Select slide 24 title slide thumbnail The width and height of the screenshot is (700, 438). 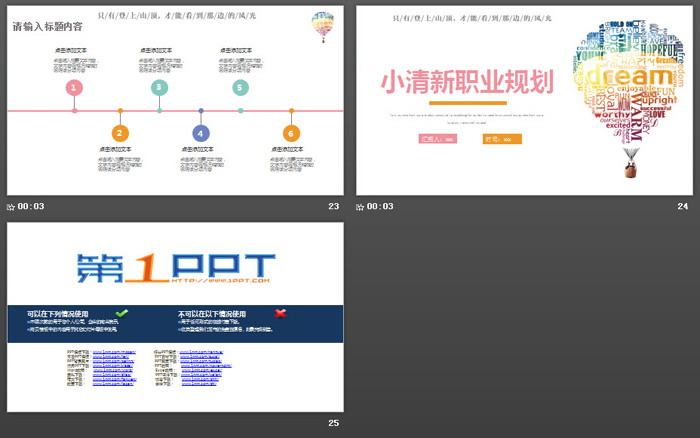[x=525, y=100]
